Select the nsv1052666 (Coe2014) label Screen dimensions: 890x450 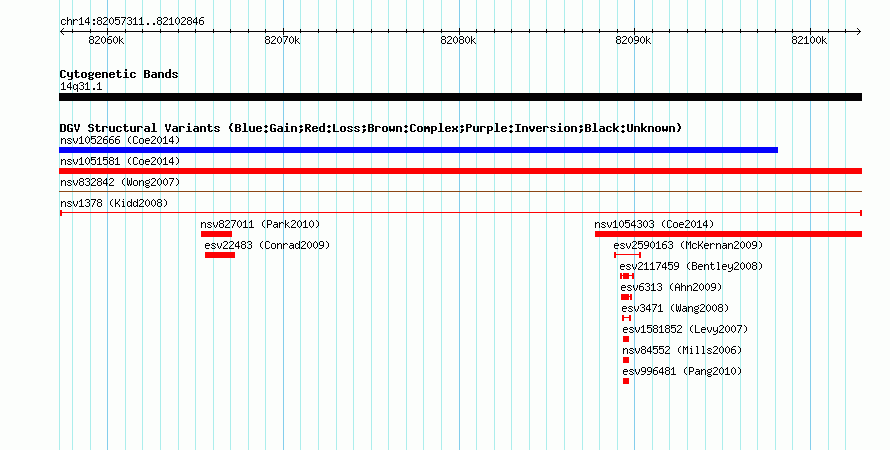[x=120, y=140]
